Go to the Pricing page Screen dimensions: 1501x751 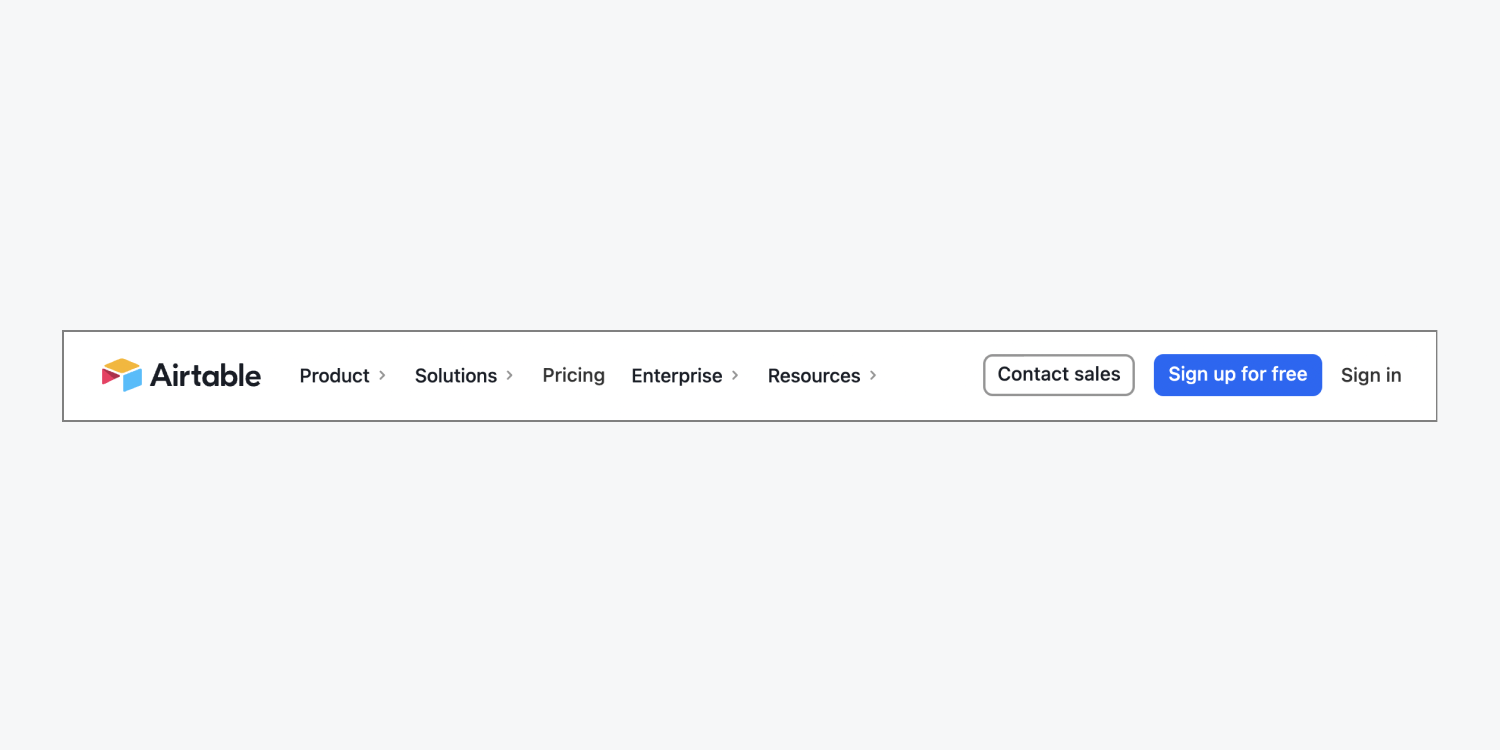[573, 375]
